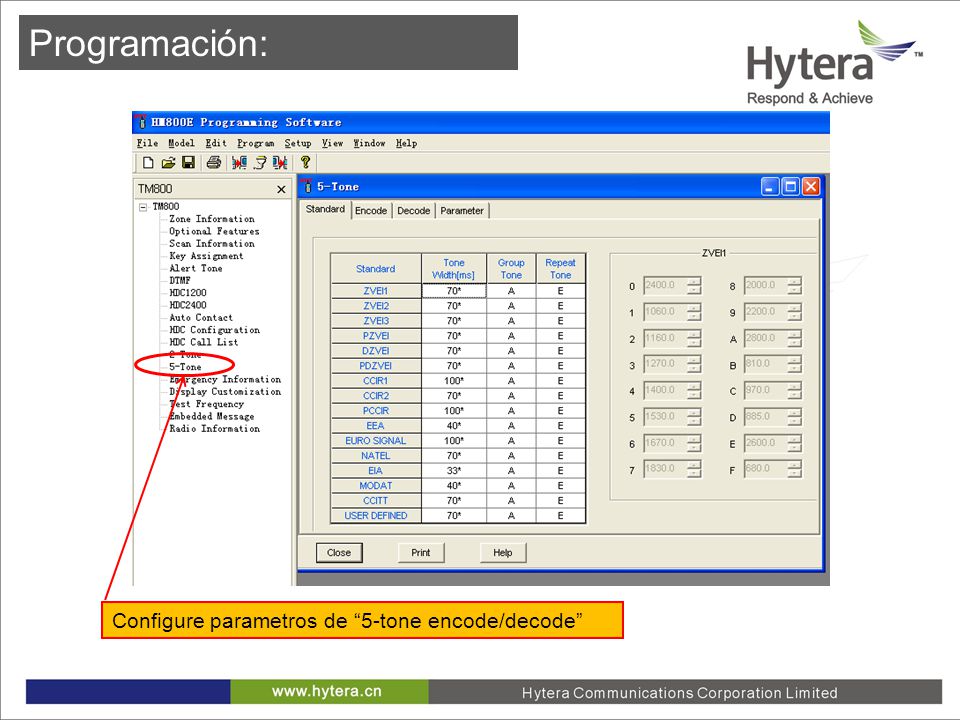Open the Edit menu

tap(216, 143)
